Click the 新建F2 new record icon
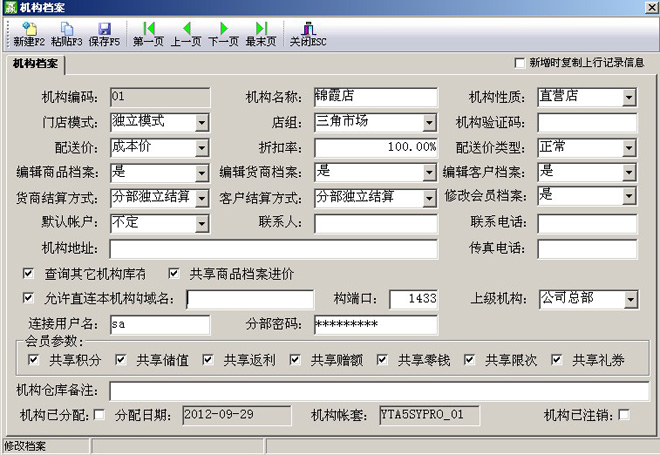The image size is (660, 455). click(x=29, y=35)
